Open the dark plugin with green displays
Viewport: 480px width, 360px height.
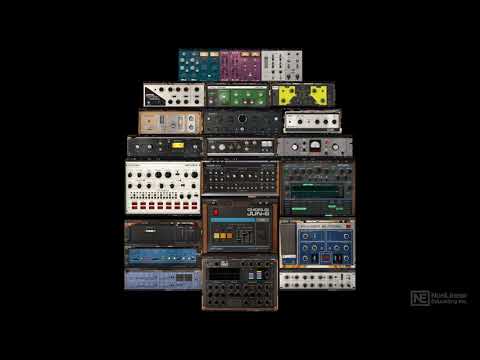click(x=317, y=189)
